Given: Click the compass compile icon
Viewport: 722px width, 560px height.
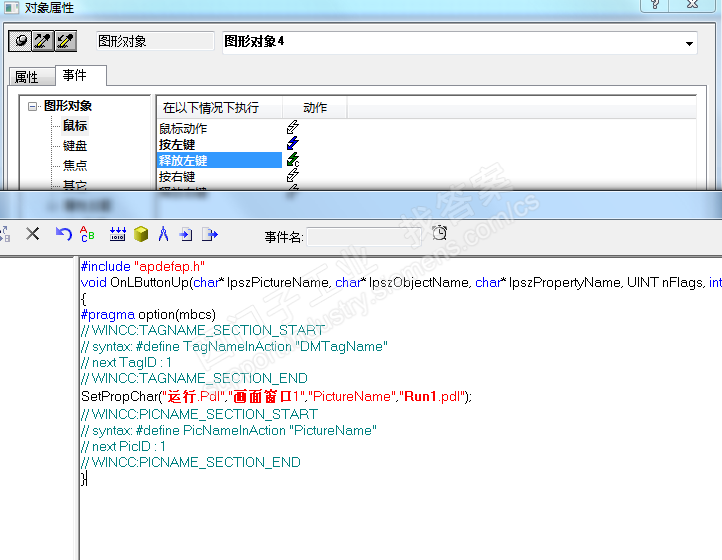Looking at the screenshot, I should point(163,234).
